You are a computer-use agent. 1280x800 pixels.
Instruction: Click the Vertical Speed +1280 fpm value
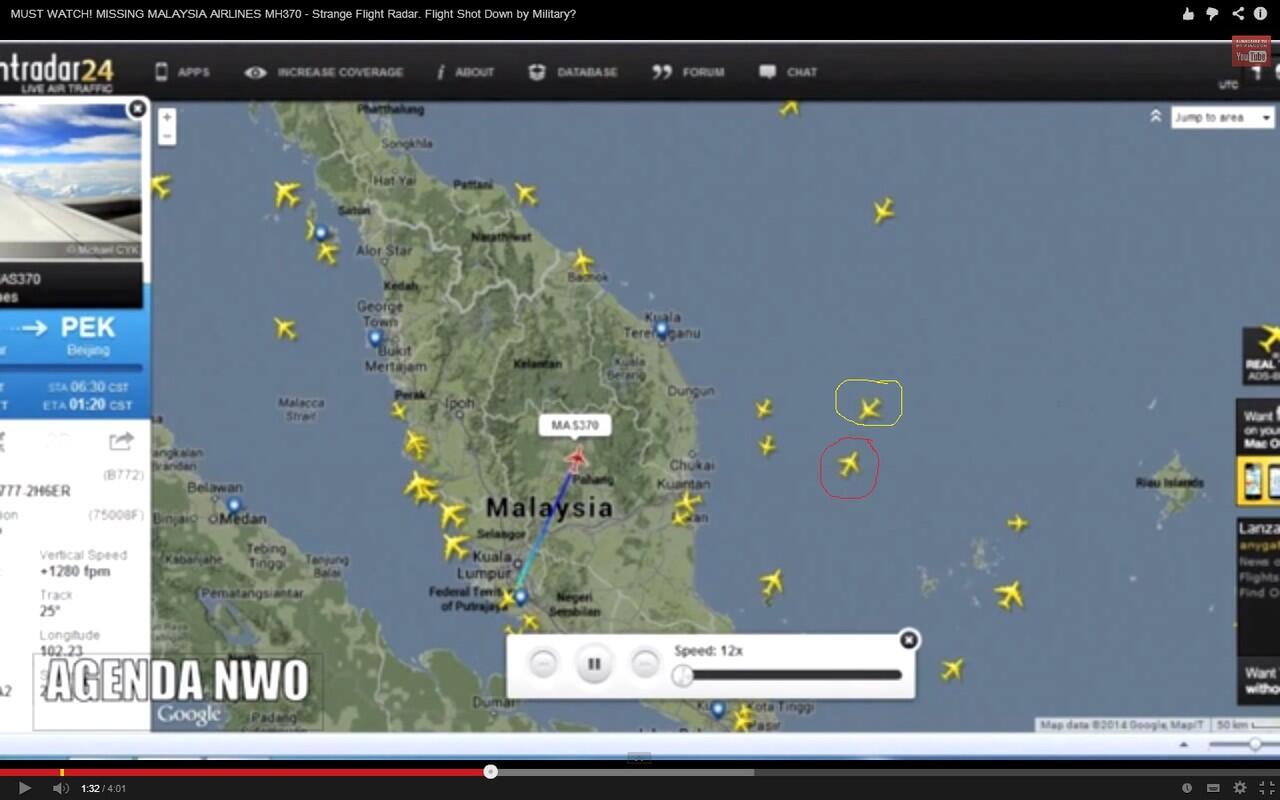pyautogui.click(x=75, y=571)
